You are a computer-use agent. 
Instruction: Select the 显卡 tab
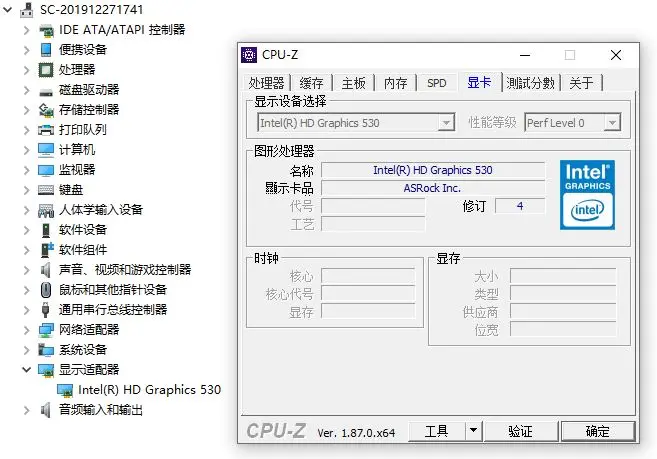pyautogui.click(x=479, y=82)
